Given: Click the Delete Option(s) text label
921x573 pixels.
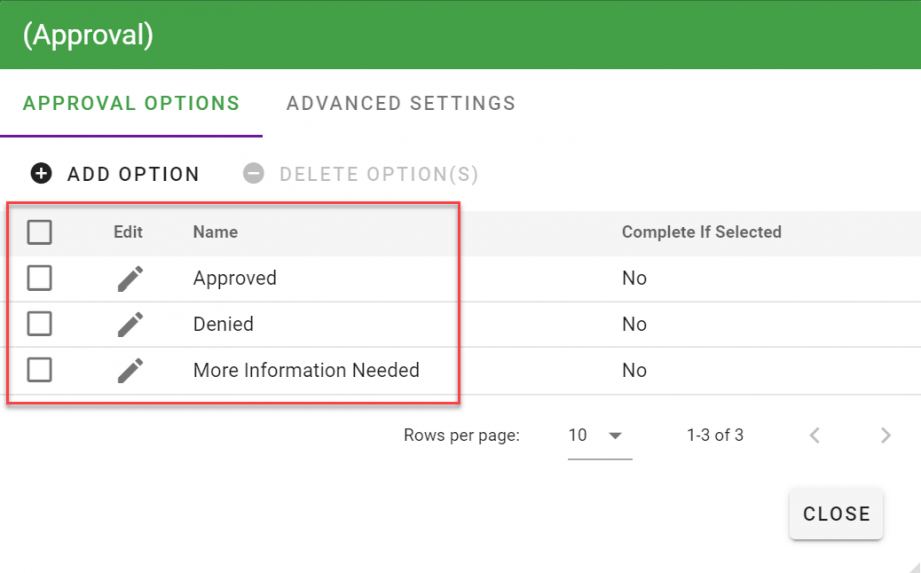Looking at the screenshot, I should coord(379,175).
